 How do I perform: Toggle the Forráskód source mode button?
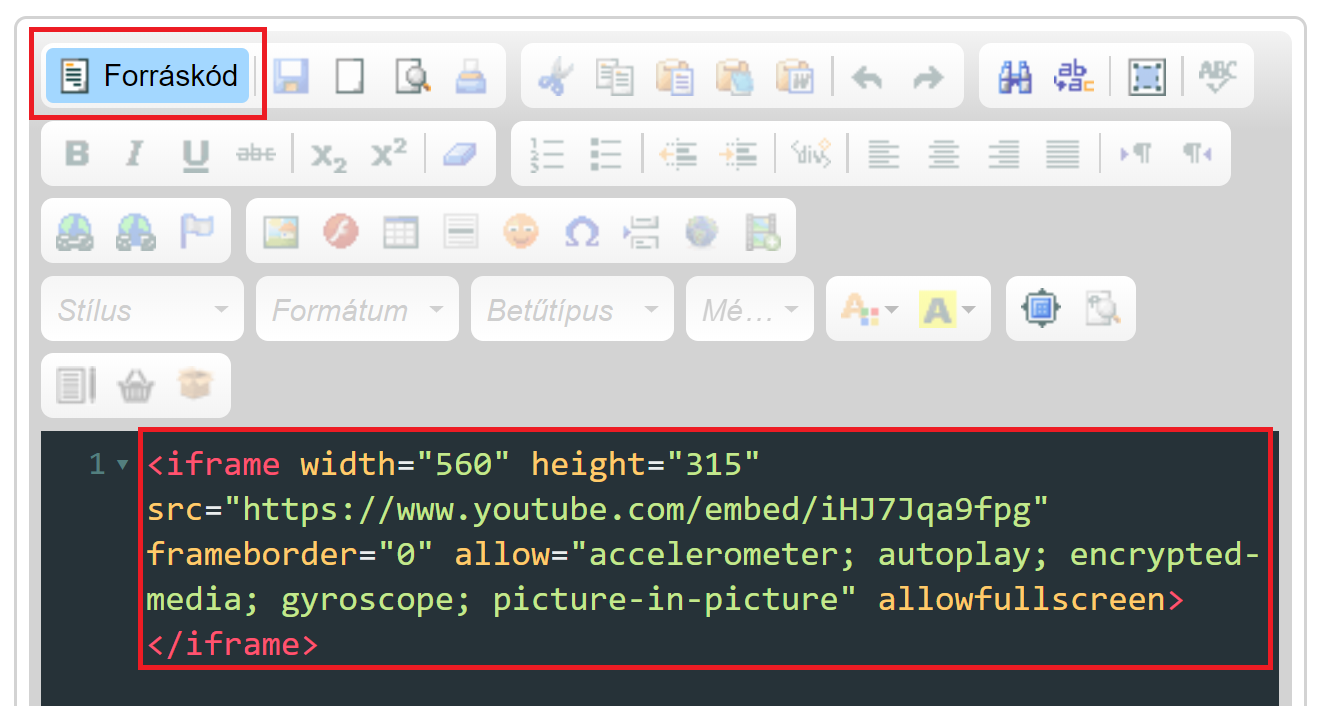148,76
